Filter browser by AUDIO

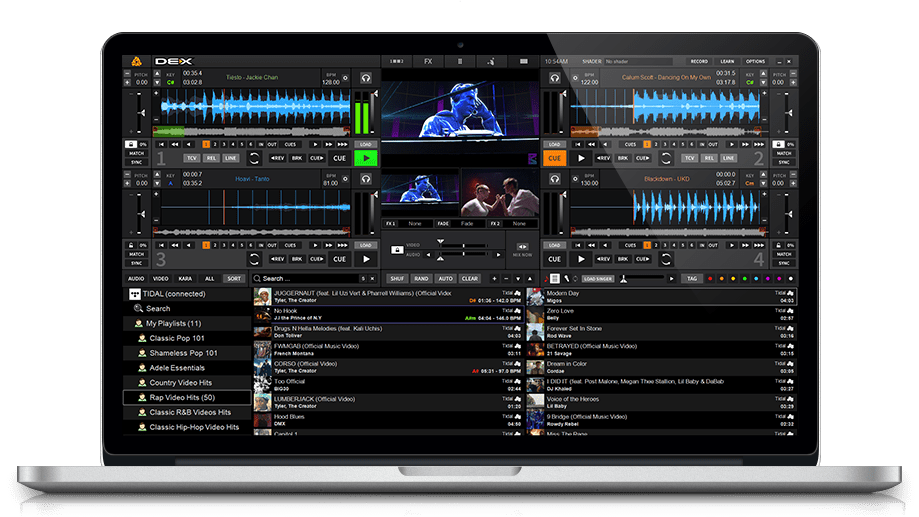click(x=136, y=278)
